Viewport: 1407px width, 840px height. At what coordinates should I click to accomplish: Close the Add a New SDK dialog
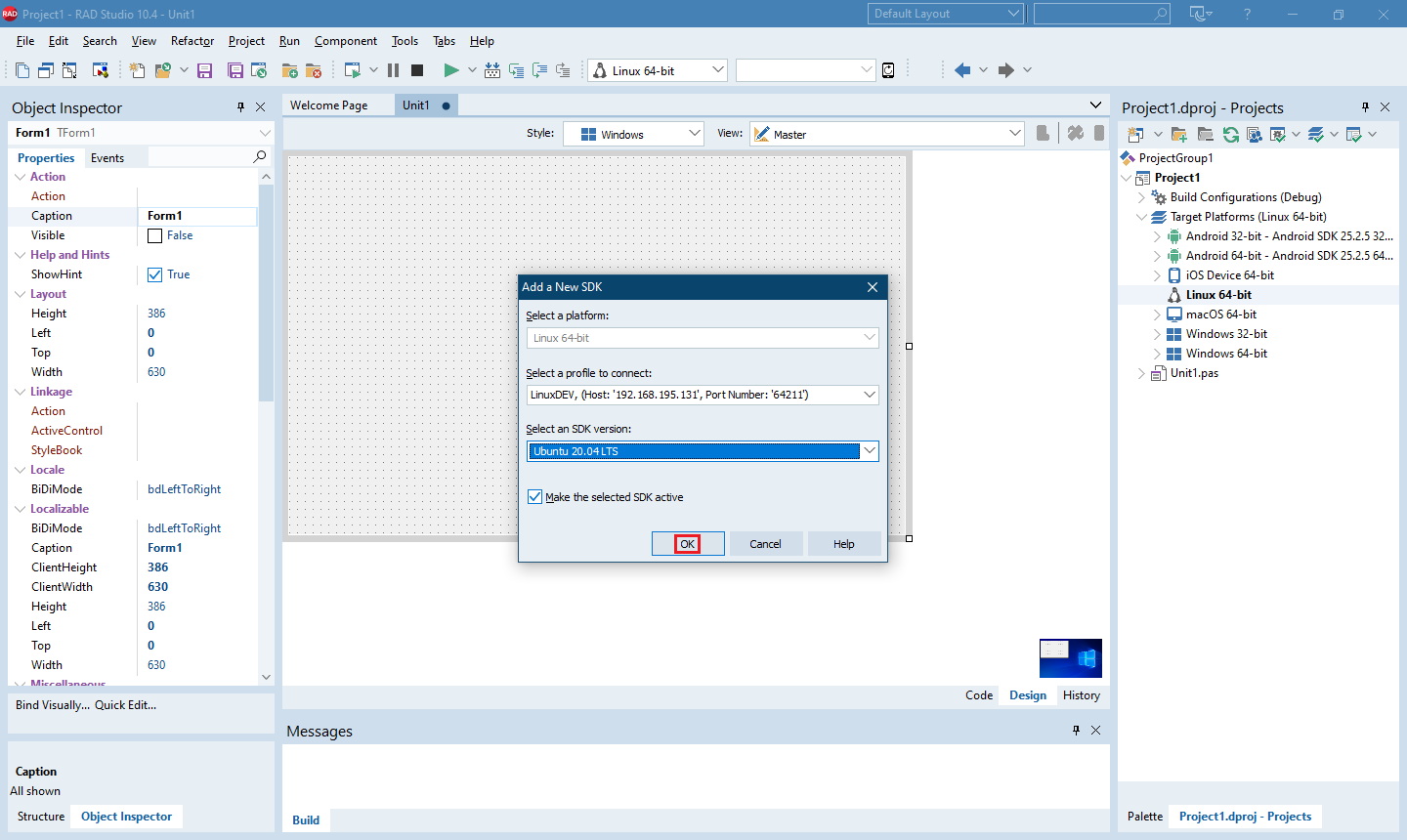(873, 287)
